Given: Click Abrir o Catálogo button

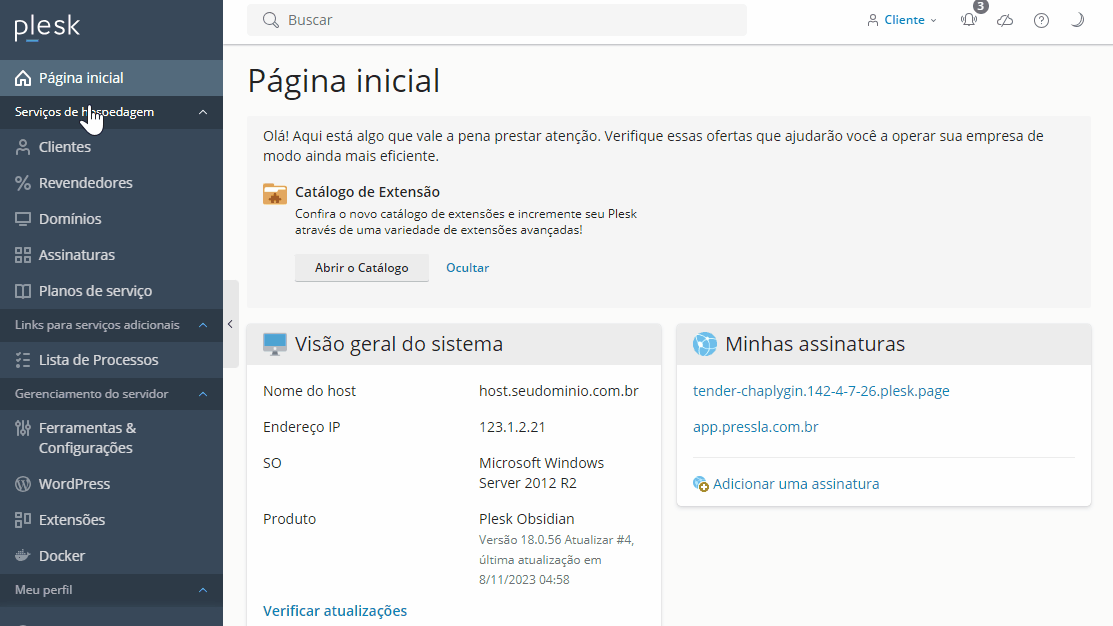Looking at the screenshot, I should pyautogui.click(x=362, y=268).
